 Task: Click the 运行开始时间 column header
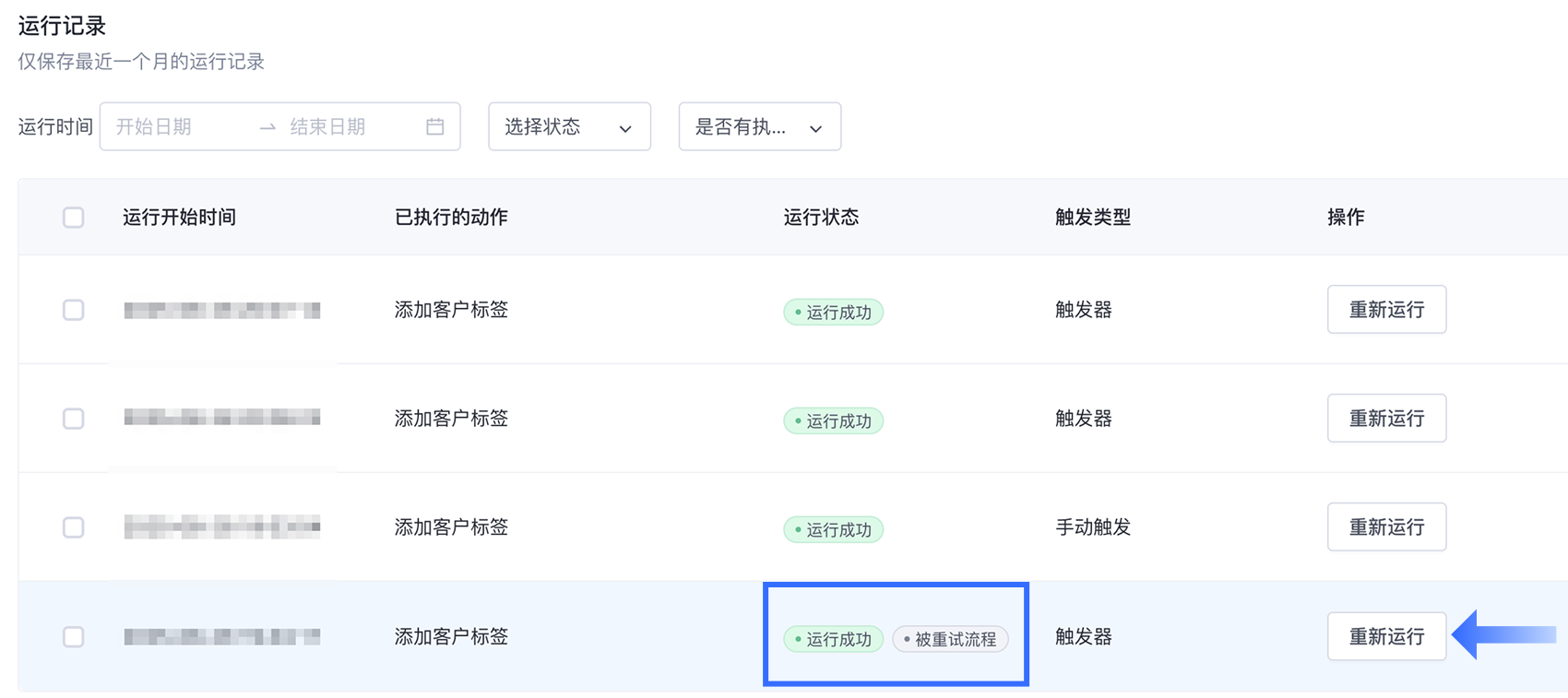180,218
